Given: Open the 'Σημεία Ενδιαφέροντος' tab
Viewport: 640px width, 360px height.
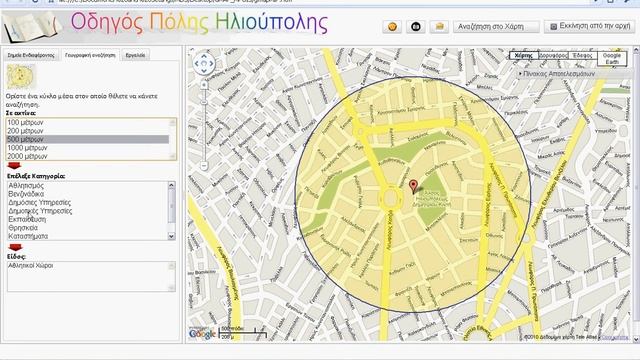Looking at the screenshot, I should pos(31,55).
